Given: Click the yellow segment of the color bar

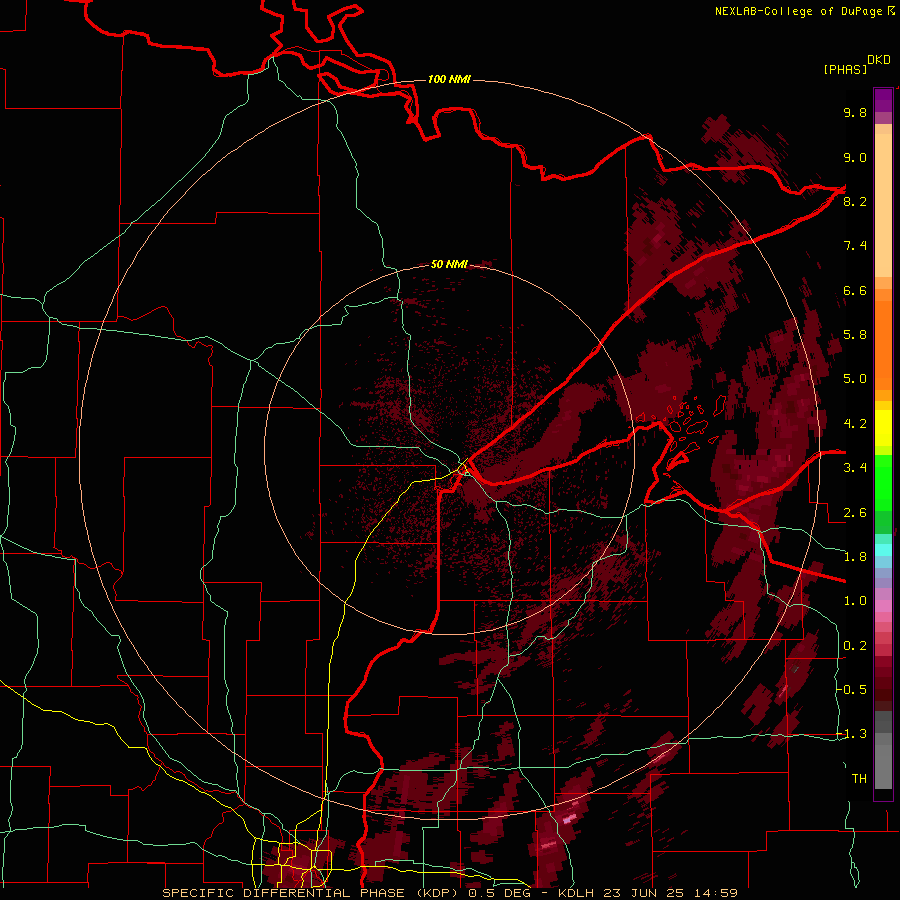Looking at the screenshot, I should (883, 428).
